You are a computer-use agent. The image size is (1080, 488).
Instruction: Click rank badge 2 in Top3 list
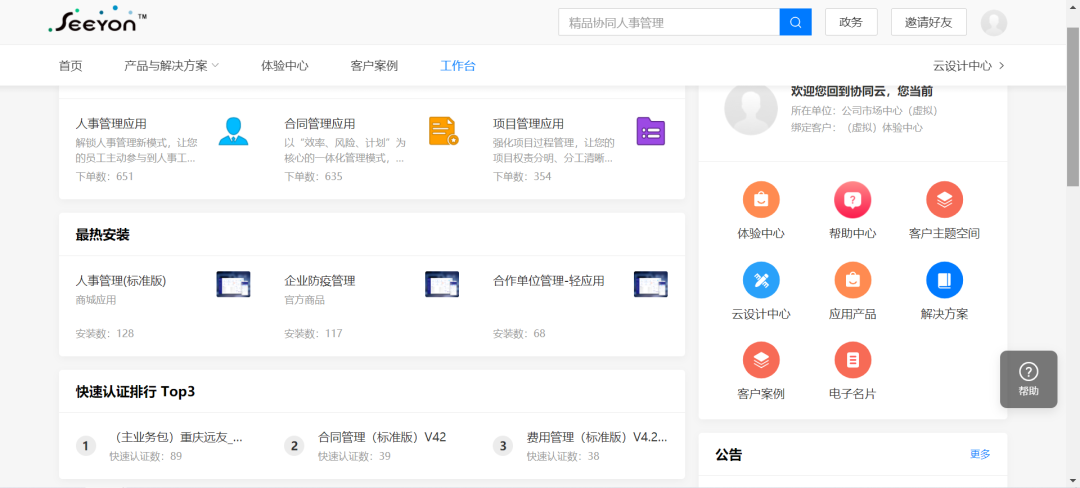tap(294, 446)
